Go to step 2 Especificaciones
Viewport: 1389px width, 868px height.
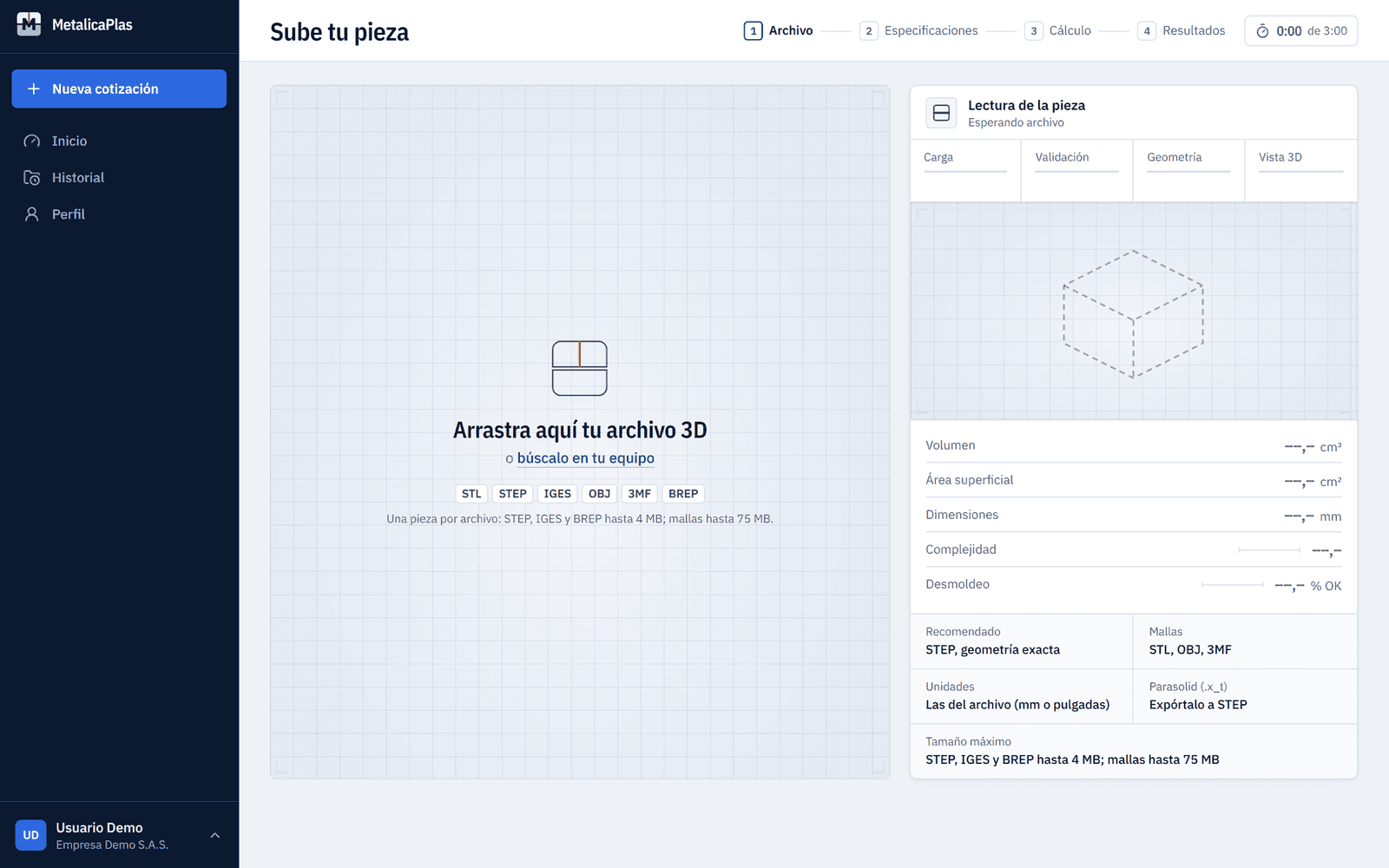(919, 30)
